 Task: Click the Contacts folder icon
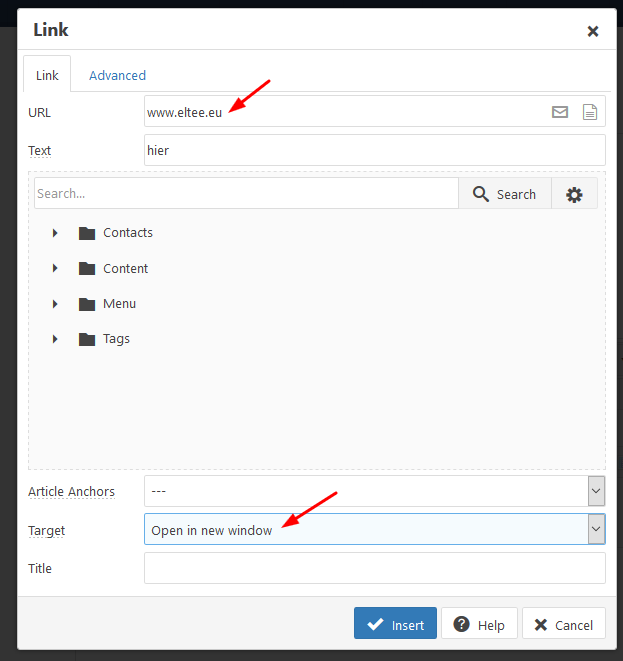[87, 233]
